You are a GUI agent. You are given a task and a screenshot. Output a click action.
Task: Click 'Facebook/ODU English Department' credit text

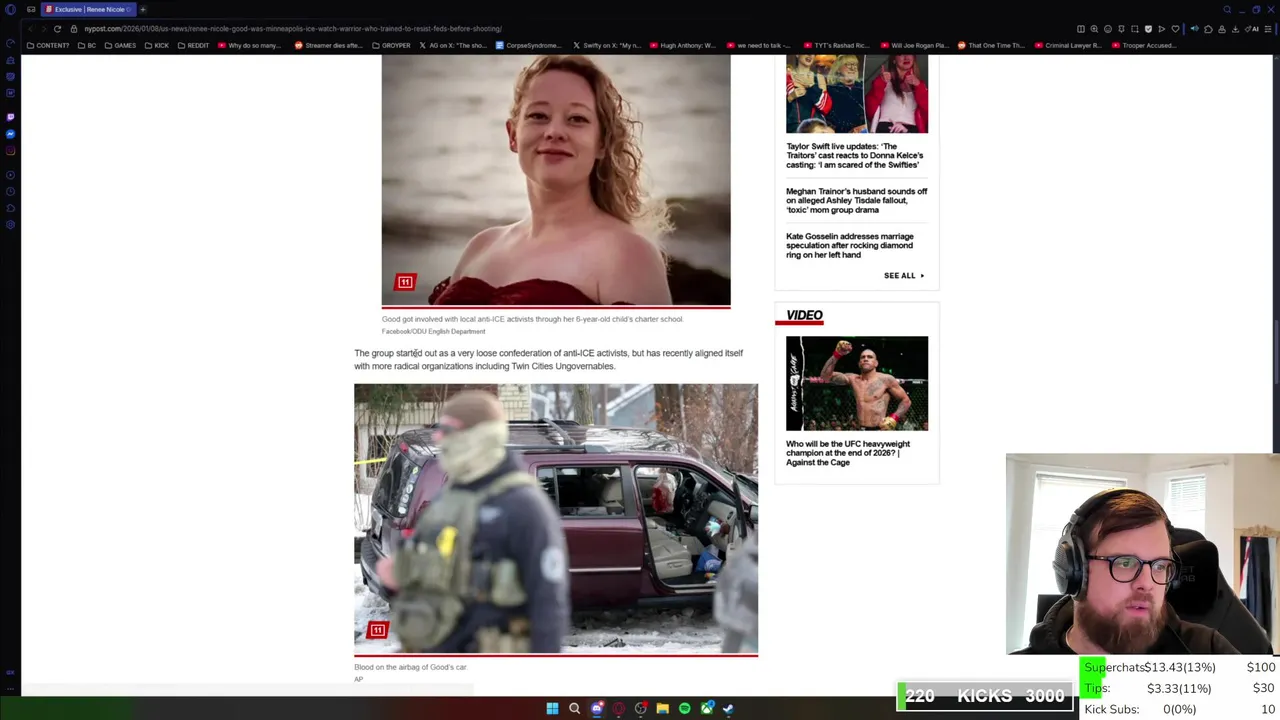(x=433, y=331)
